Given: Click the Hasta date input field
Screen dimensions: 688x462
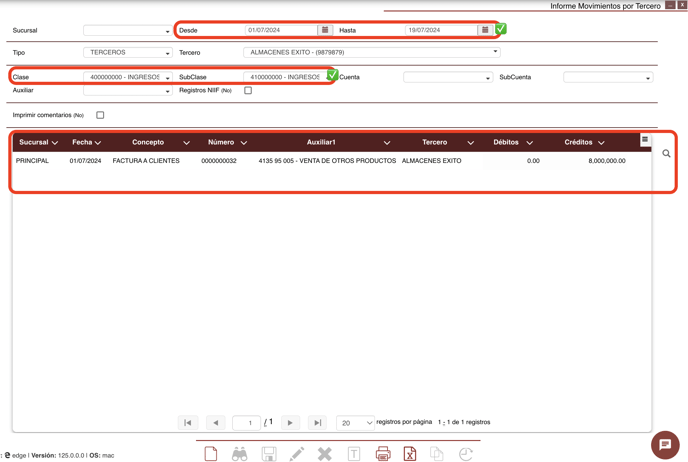Looking at the screenshot, I should coord(441,30).
